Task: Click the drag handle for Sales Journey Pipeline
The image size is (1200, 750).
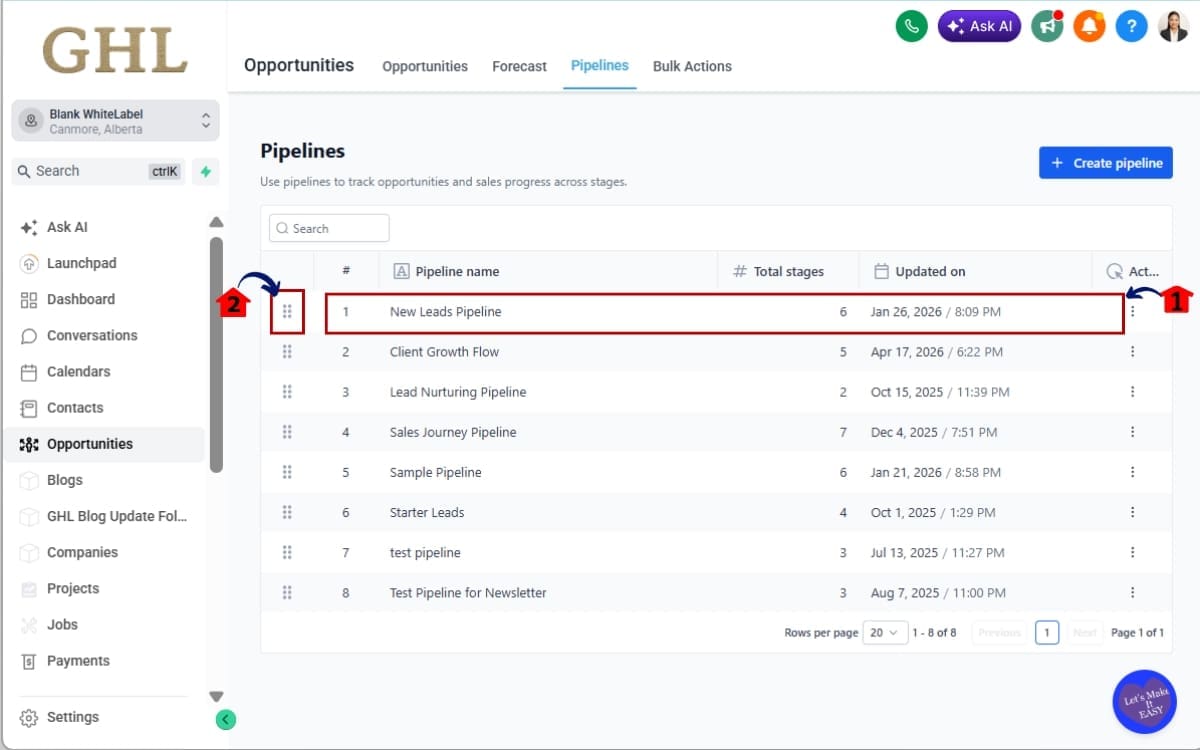Action: coord(287,432)
